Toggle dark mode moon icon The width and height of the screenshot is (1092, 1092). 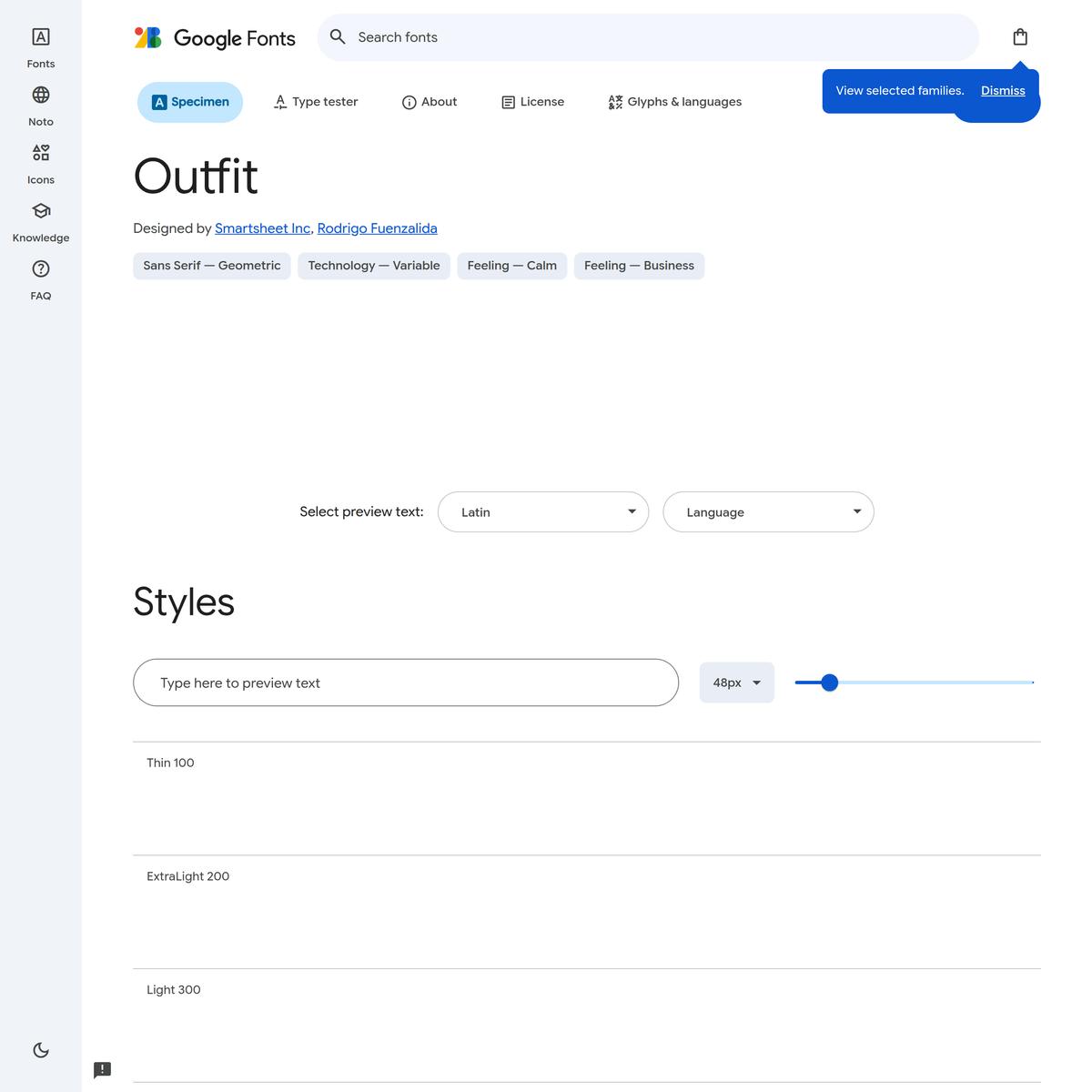[41, 1050]
